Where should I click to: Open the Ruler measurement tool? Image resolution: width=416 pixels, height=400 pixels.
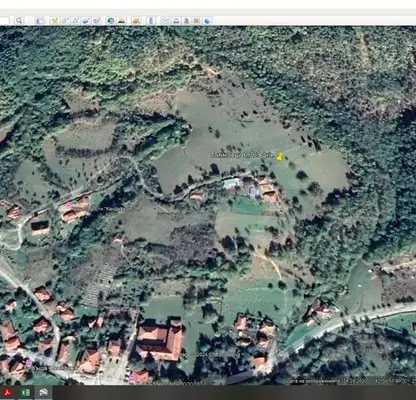point(151,21)
